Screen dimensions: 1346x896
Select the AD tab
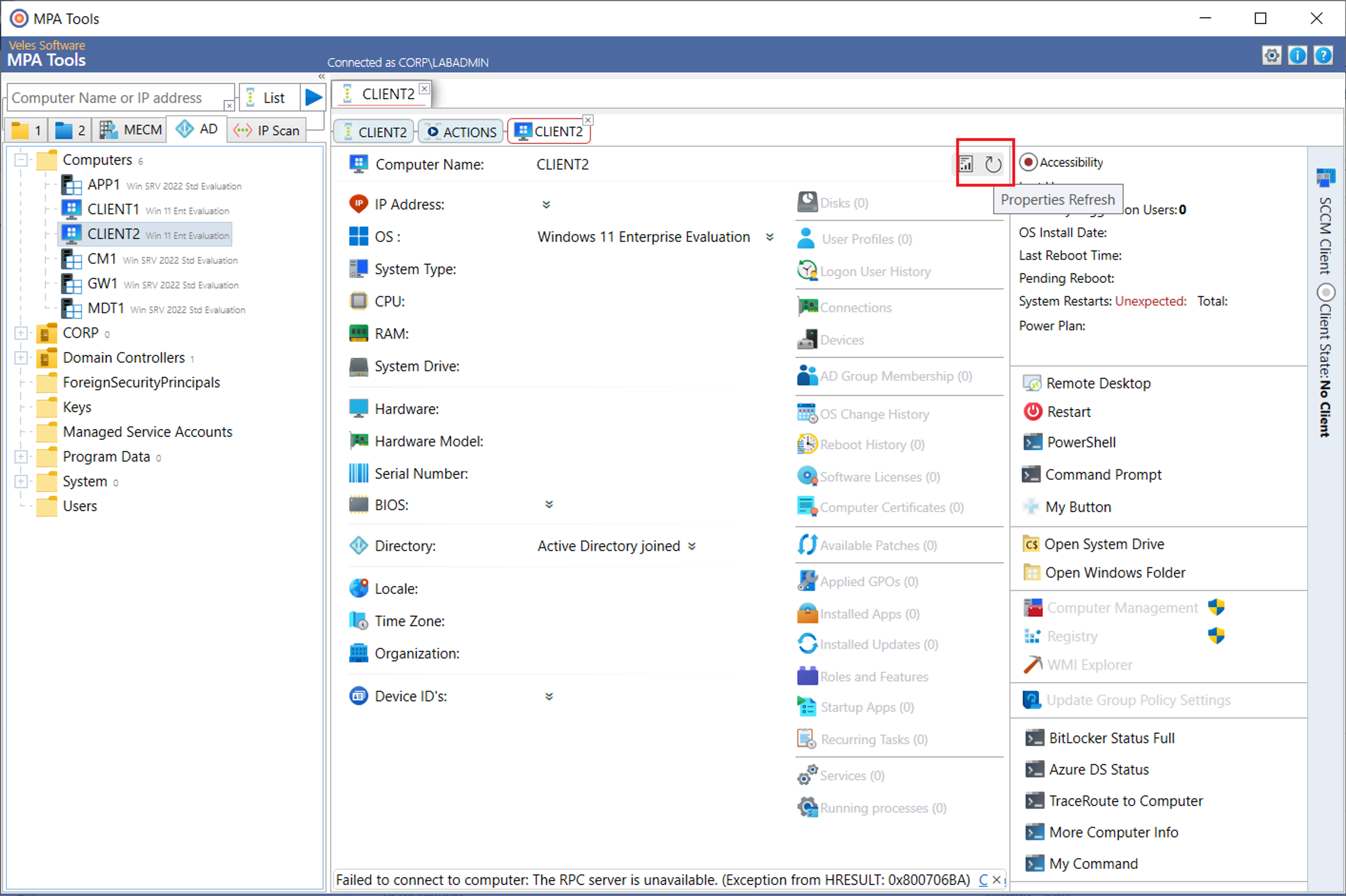(x=197, y=129)
